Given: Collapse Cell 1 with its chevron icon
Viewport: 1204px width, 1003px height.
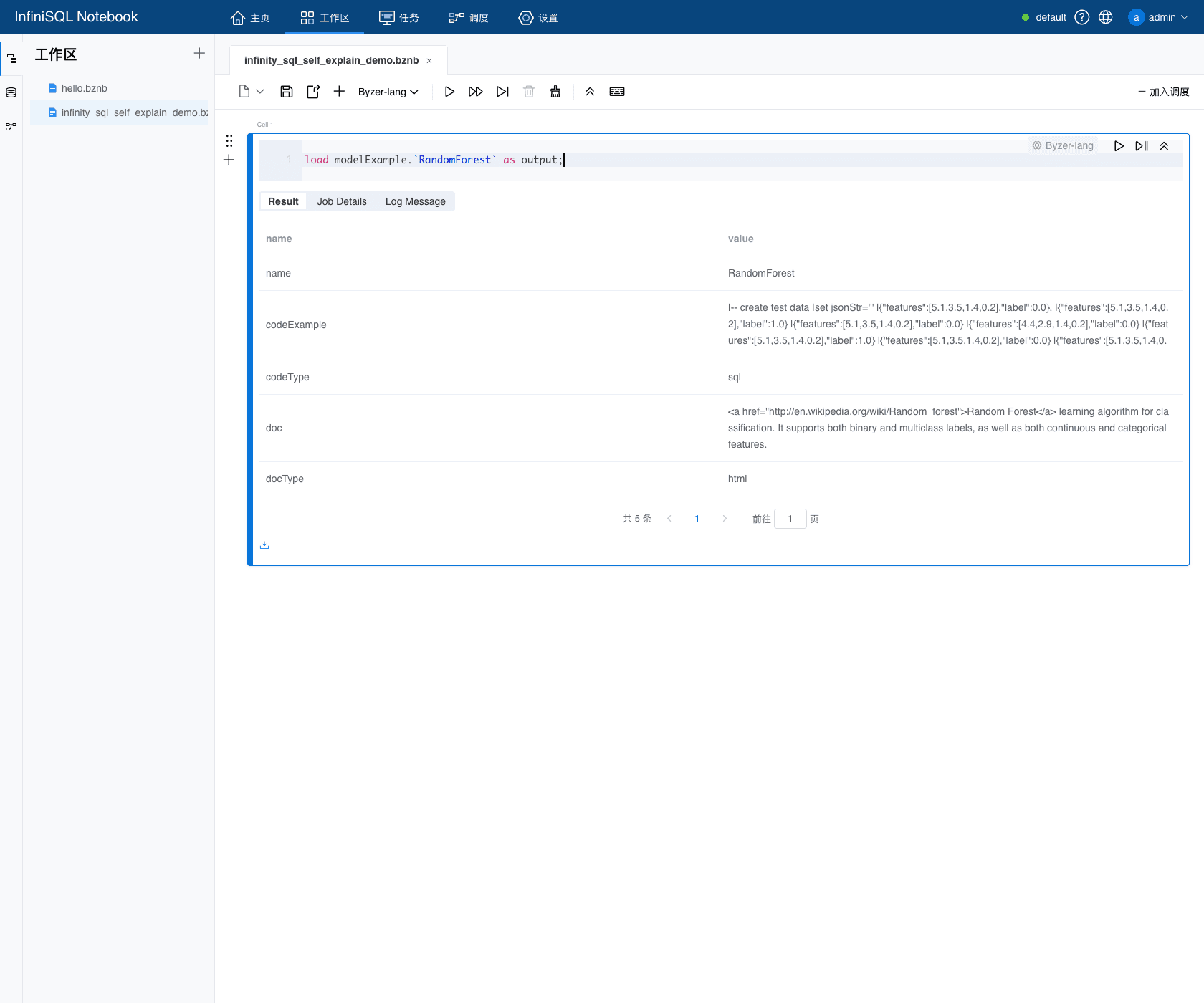Looking at the screenshot, I should [1164, 145].
